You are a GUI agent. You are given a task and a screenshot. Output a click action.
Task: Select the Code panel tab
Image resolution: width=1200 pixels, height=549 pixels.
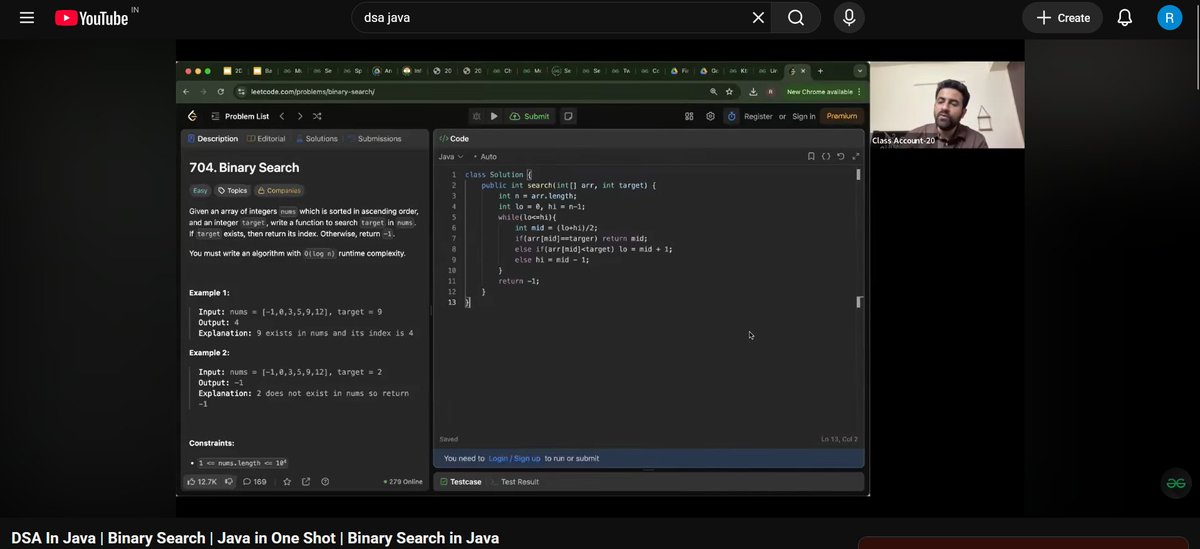point(454,139)
